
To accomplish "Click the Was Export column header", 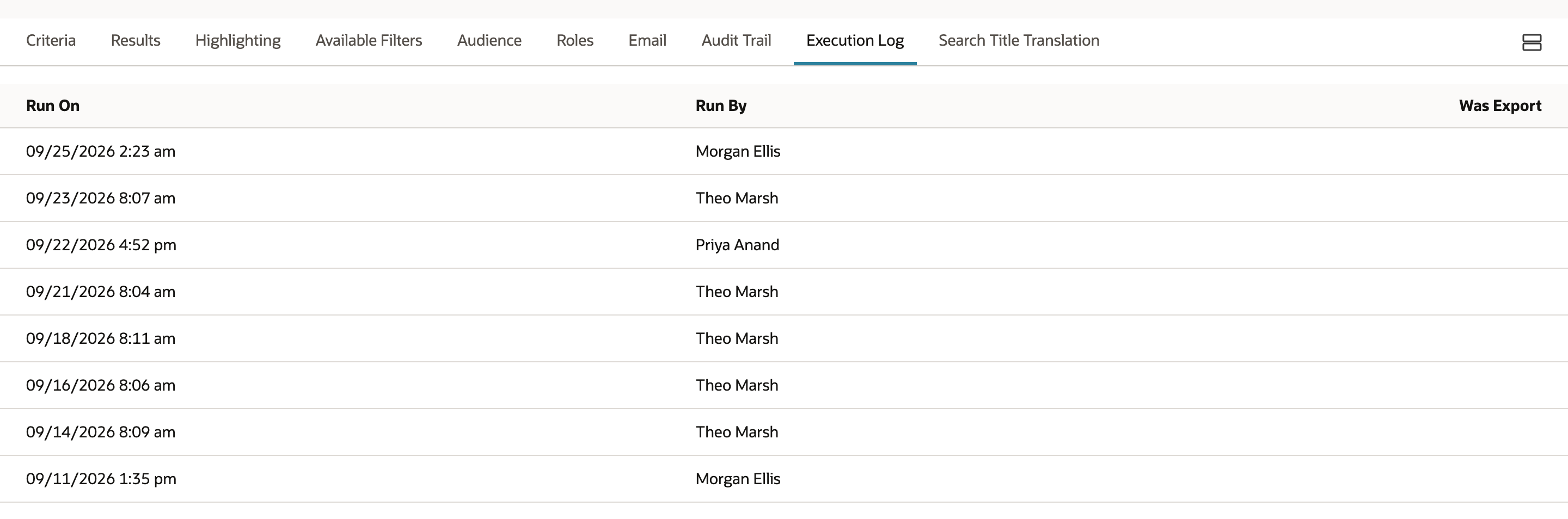I will pyautogui.click(x=1500, y=106).
